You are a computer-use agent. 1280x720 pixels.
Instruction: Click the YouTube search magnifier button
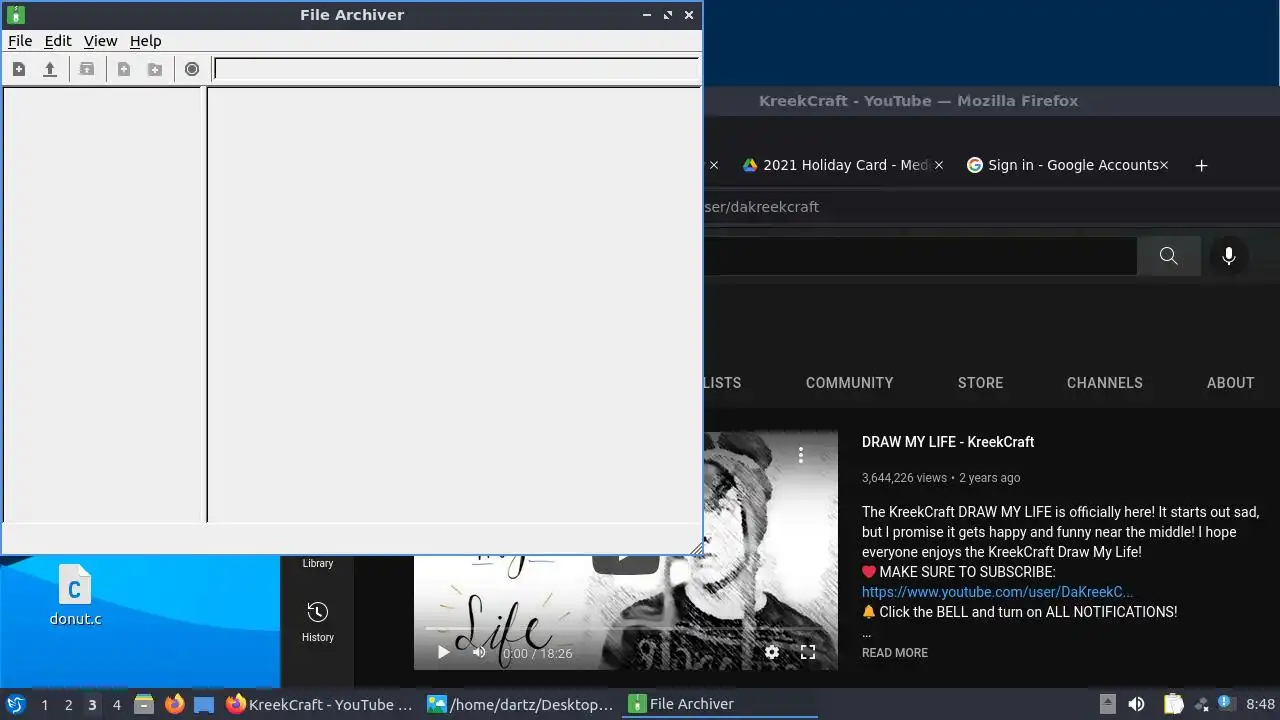1169,256
